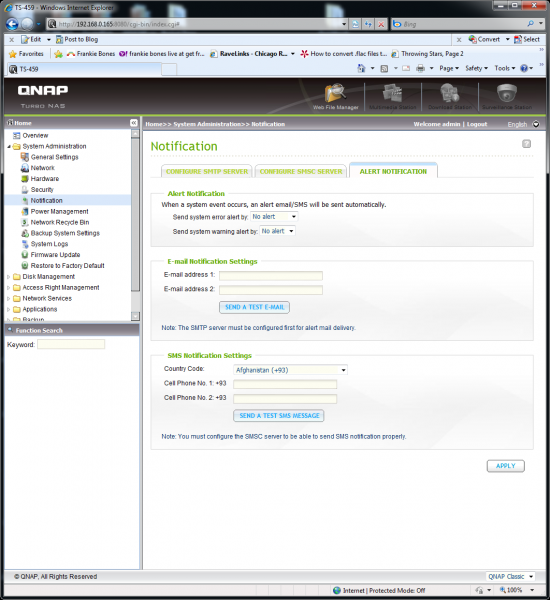The width and height of the screenshot is (550, 600).
Task: Click Send a Test E-mail button
Action: click(255, 307)
